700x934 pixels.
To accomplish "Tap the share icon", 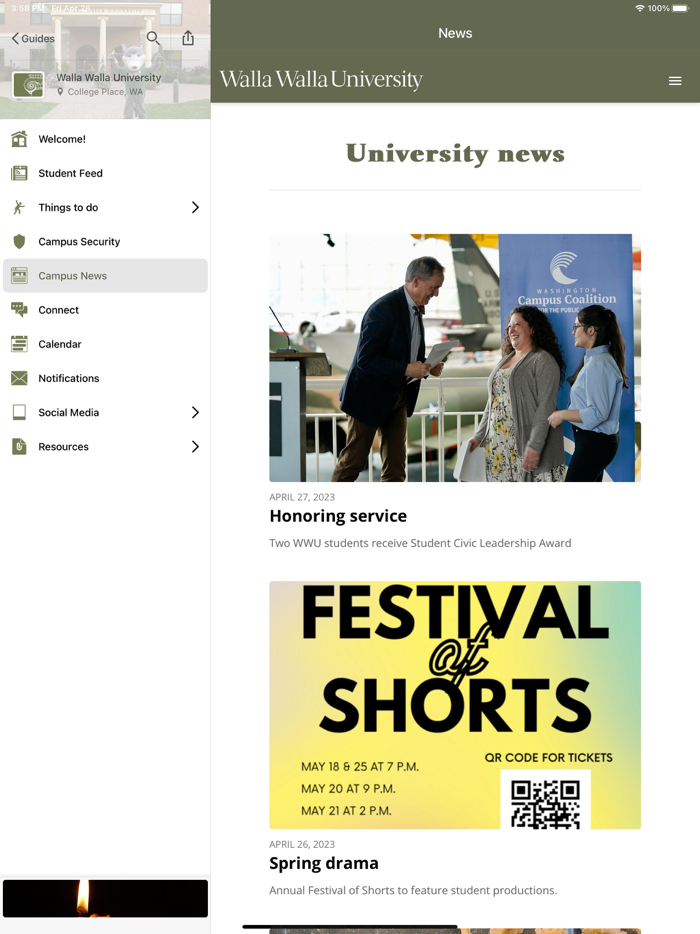I will 188,38.
